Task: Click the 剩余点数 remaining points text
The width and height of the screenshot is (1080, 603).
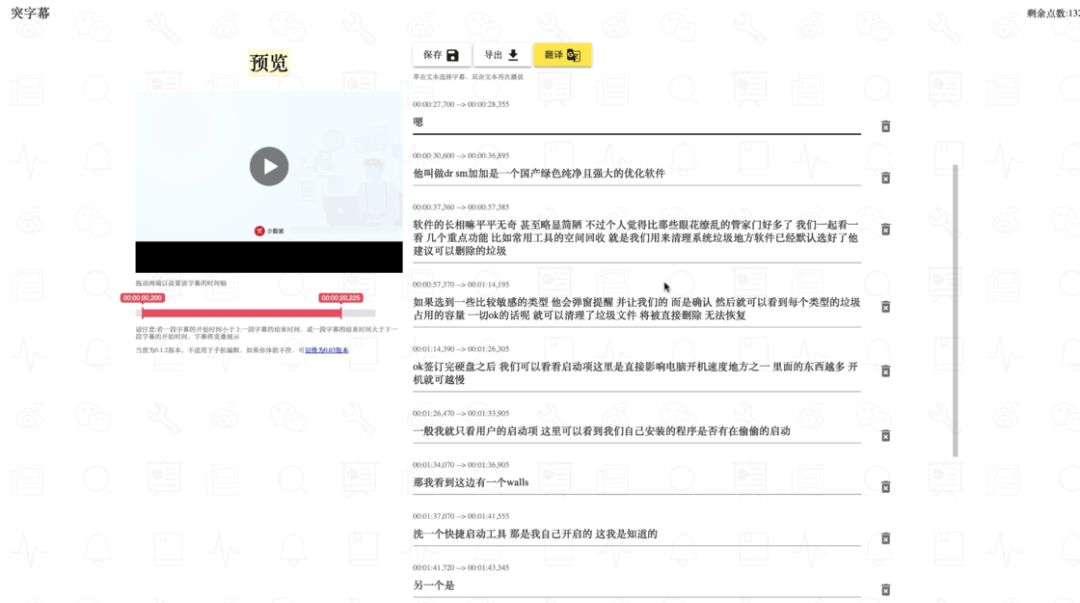Action: (x=1052, y=13)
